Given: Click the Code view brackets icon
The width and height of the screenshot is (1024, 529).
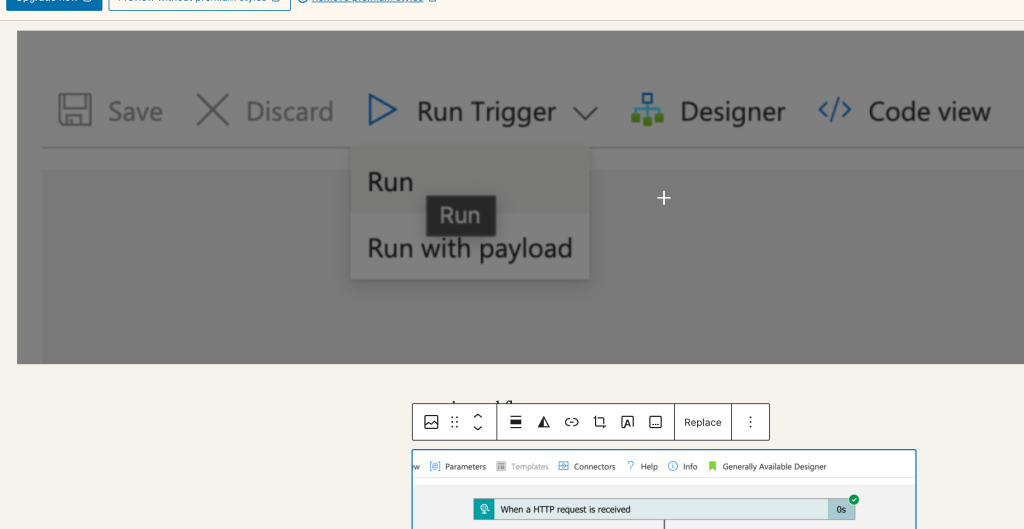Looking at the screenshot, I should tap(835, 110).
